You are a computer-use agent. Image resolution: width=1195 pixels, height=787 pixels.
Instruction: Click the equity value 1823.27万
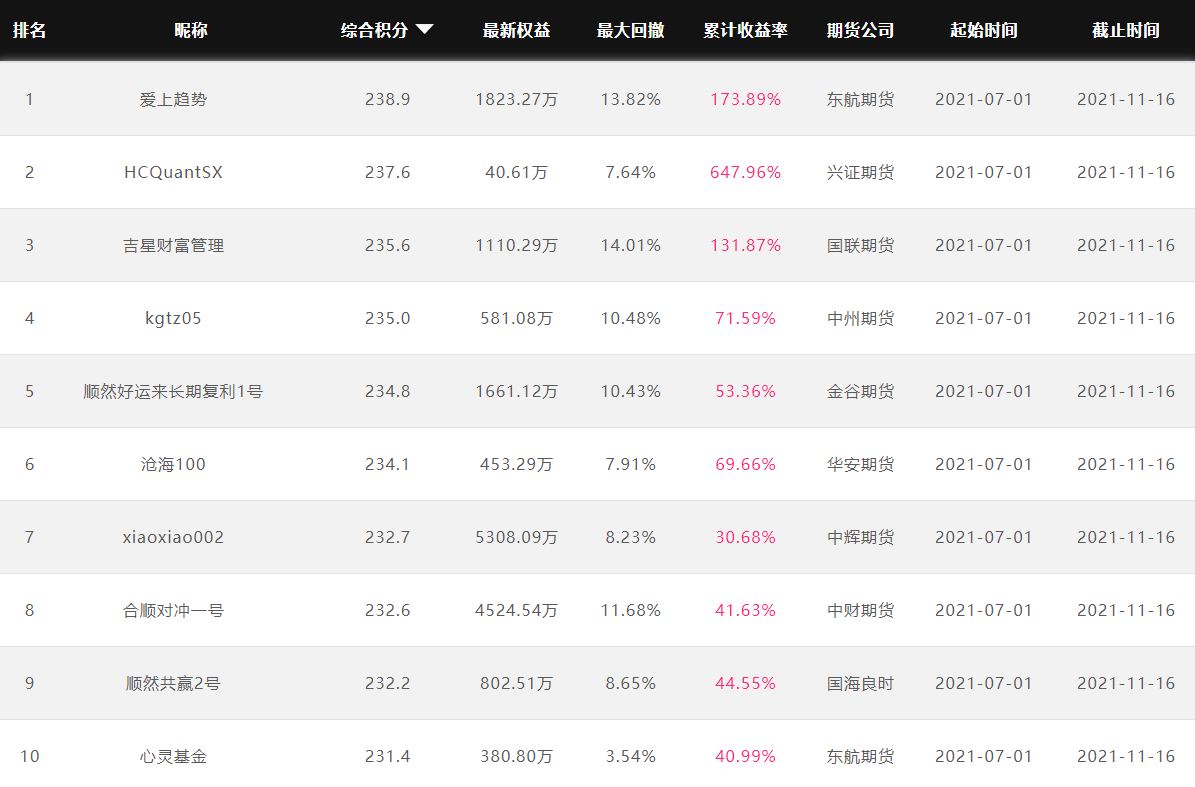(516, 100)
